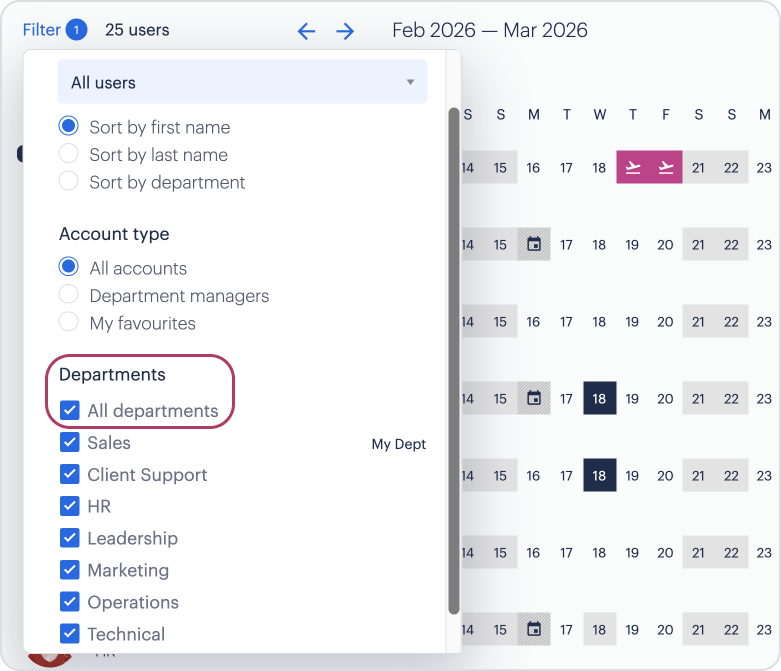Choose Department managers account type
Image resolution: width=781 pixels, height=671 pixels.
click(69, 295)
